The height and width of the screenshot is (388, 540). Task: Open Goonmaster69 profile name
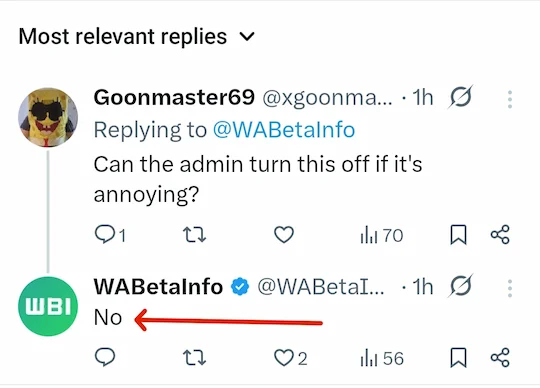click(174, 97)
